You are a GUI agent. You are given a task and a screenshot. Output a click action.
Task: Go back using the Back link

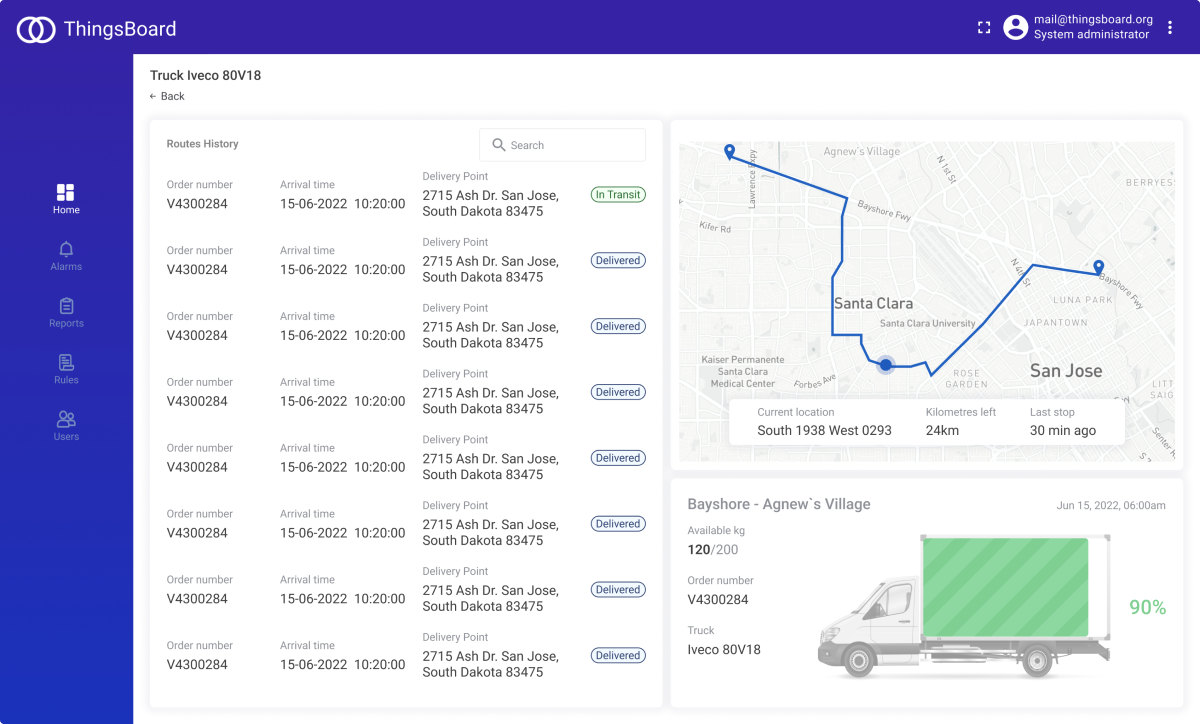pos(167,96)
